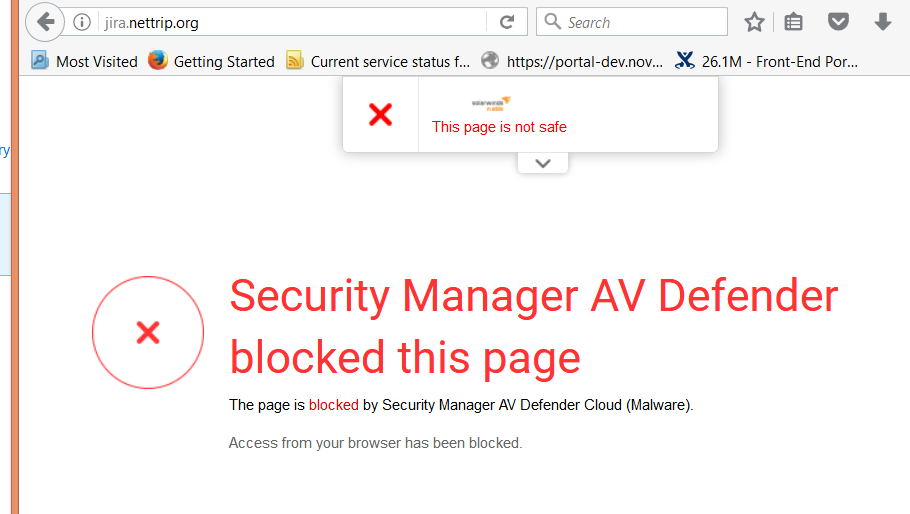Open the Most Visited bookmark folder
The width and height of the screenshot is (910, 514).
85,61
